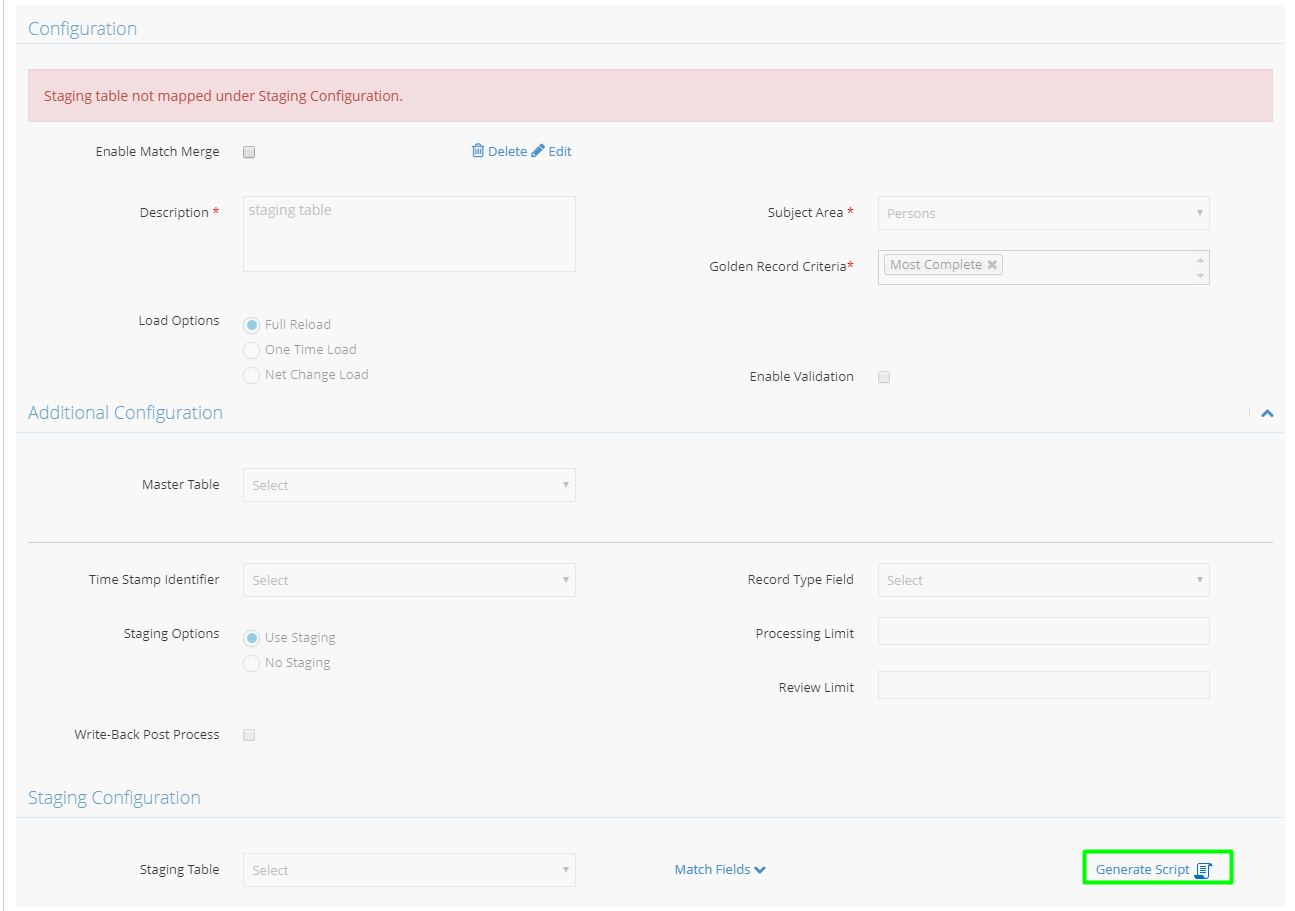Choose the No Staging radio option
The height and width of the screenshot is (911, 1295).
click(252, 663)
